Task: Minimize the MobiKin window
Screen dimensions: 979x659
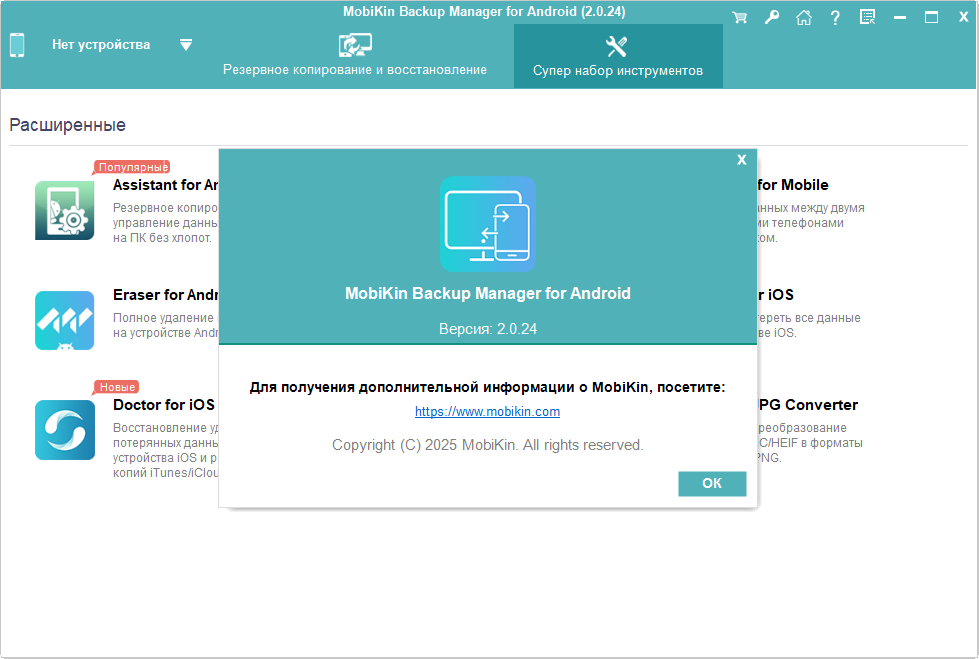Action: click(900, 17)
